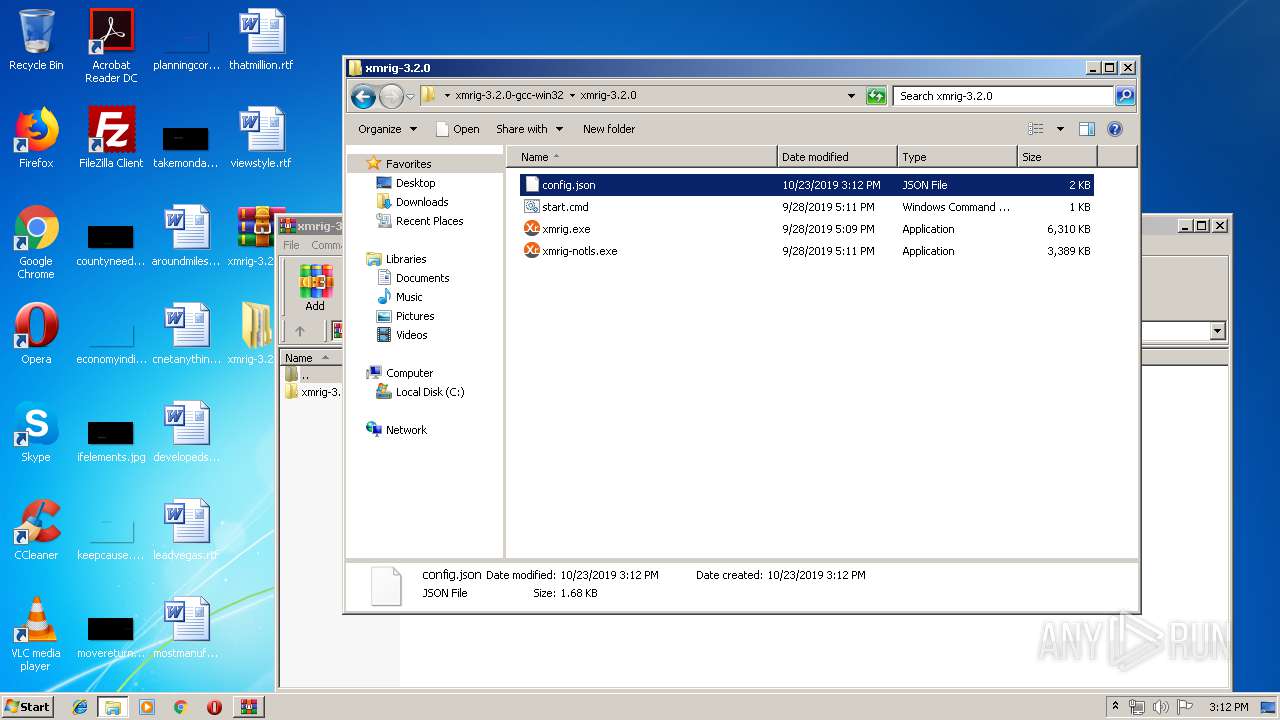Open Acrobat Reader DC desktop icon

pos(111,46)
